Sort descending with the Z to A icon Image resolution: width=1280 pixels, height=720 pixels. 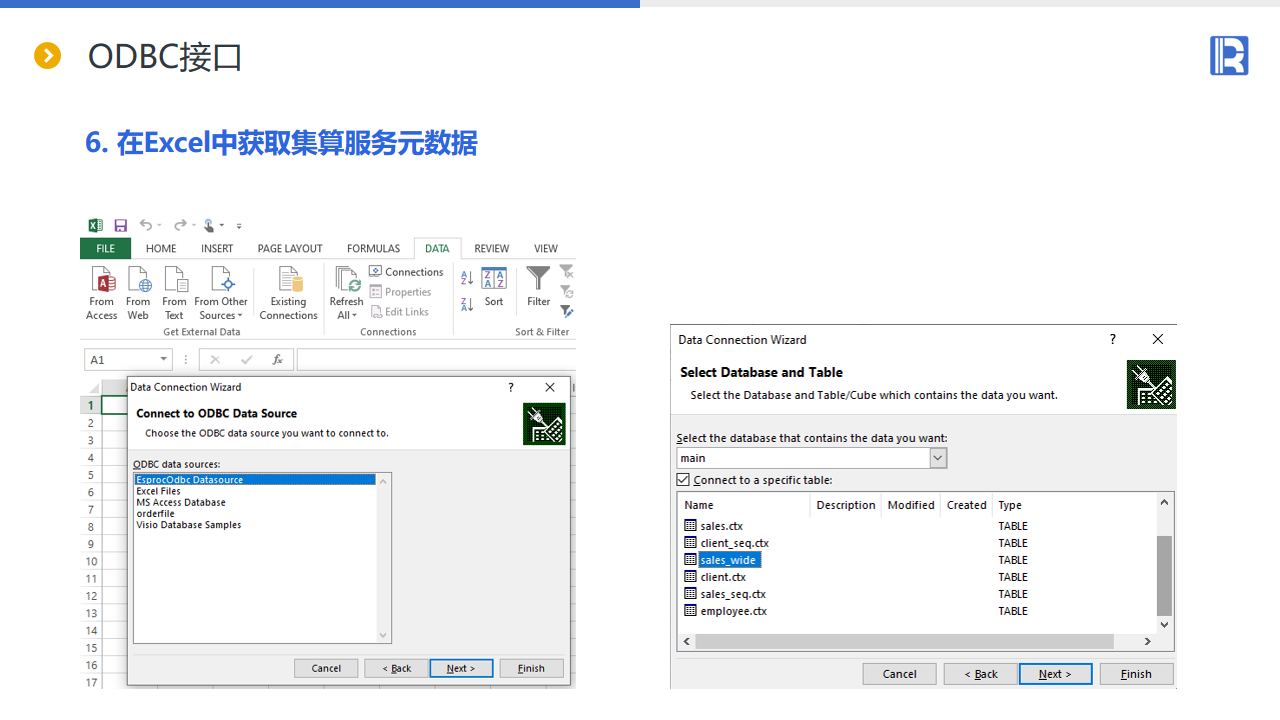(467, 304)
